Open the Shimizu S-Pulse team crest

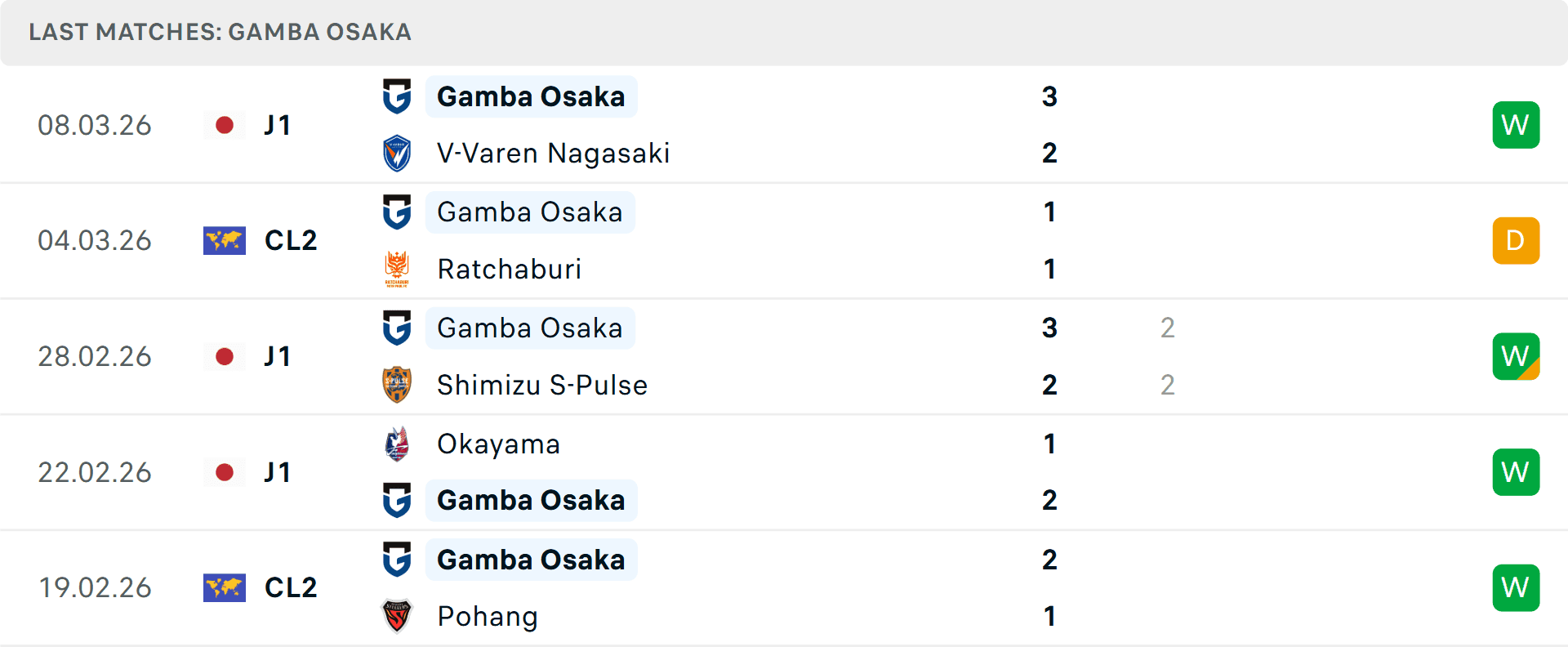click(x=397, y=385)
